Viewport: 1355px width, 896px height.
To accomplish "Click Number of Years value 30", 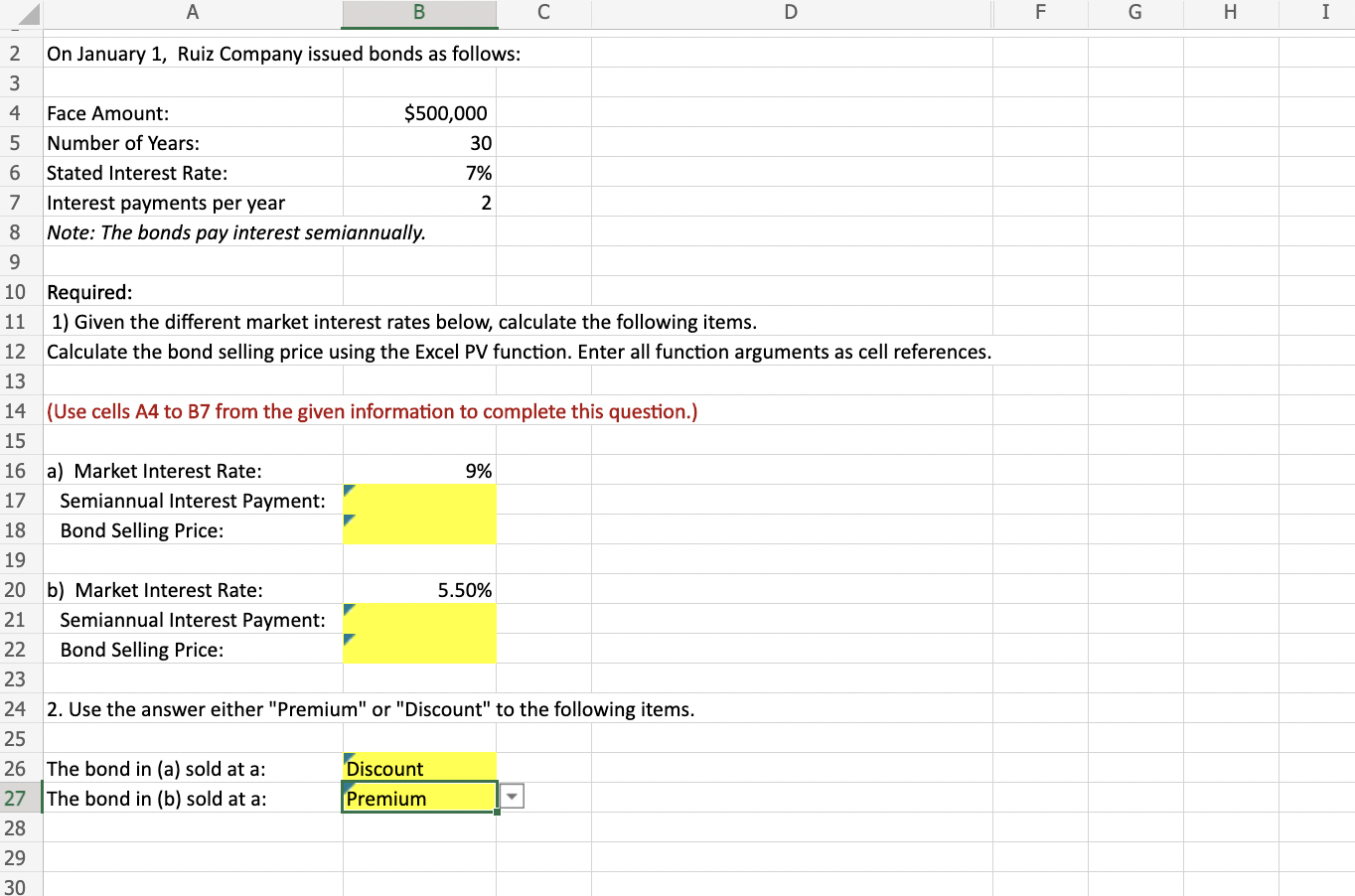I will [x=419, y=142].
